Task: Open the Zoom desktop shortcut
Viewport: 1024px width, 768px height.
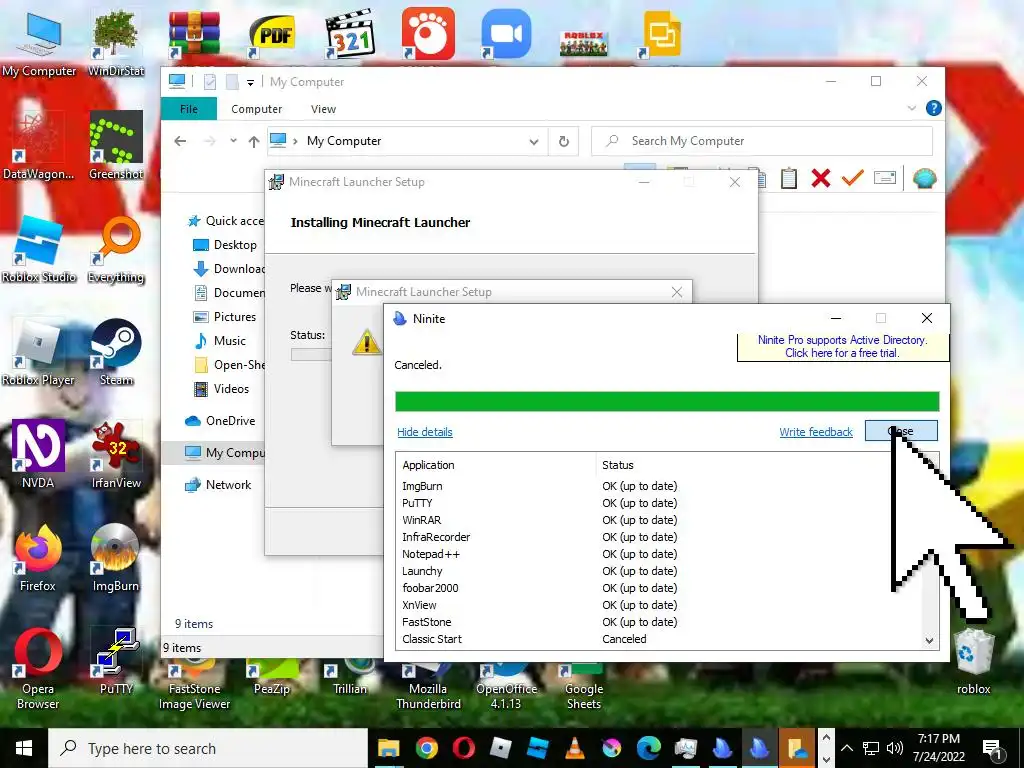Action: [x=506, y=33]
